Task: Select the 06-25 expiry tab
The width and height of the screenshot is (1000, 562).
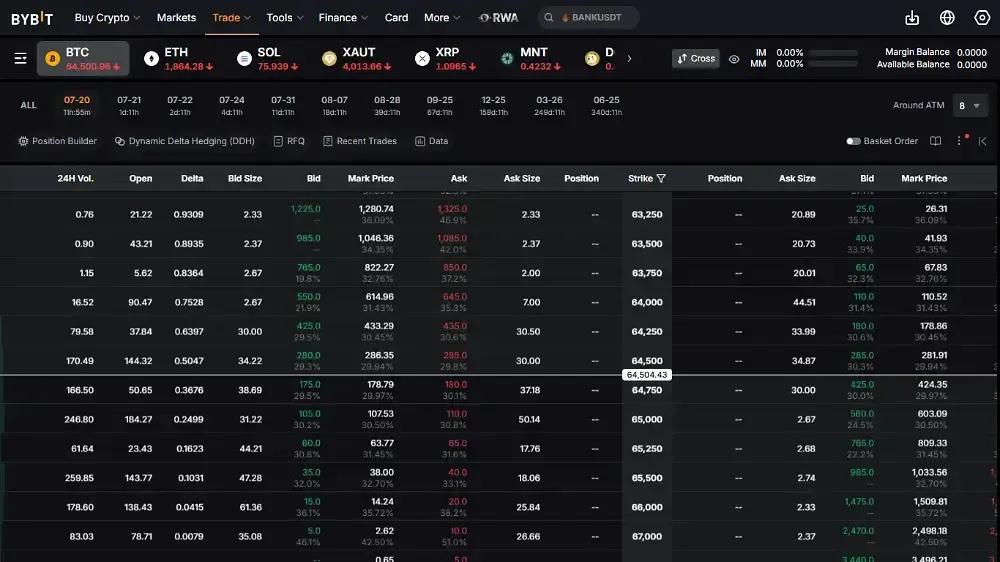Action: (606, 106)
